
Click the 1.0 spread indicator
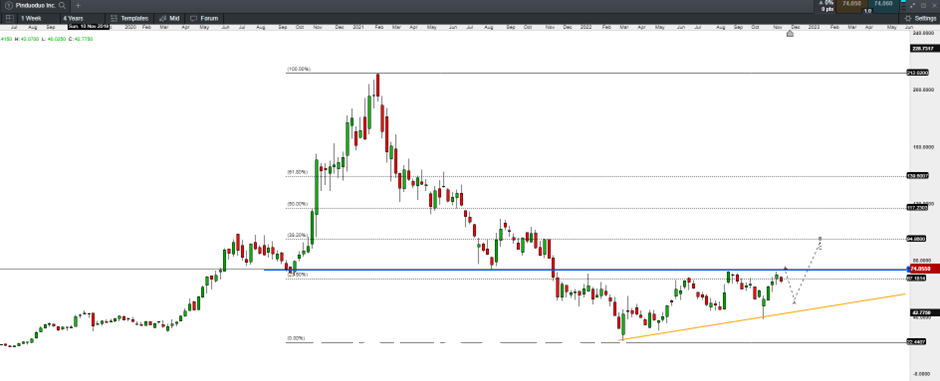867,11
